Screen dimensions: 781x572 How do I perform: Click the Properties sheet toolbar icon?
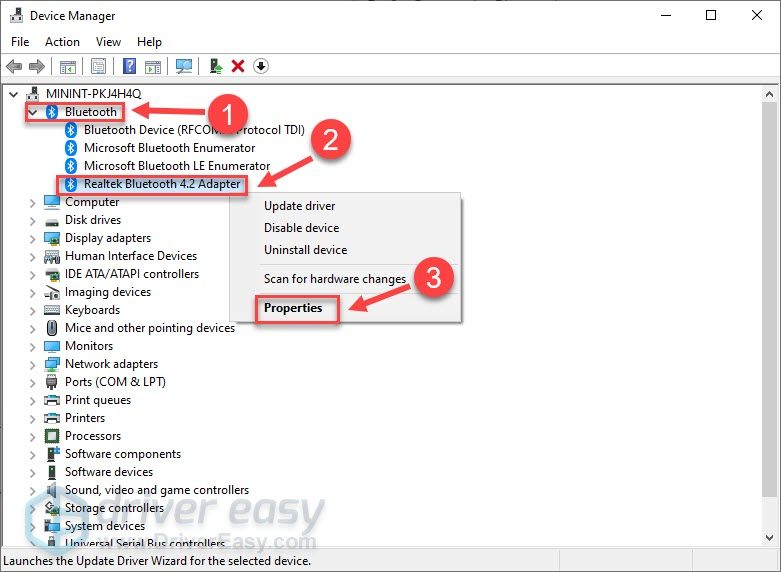point(98,66)
